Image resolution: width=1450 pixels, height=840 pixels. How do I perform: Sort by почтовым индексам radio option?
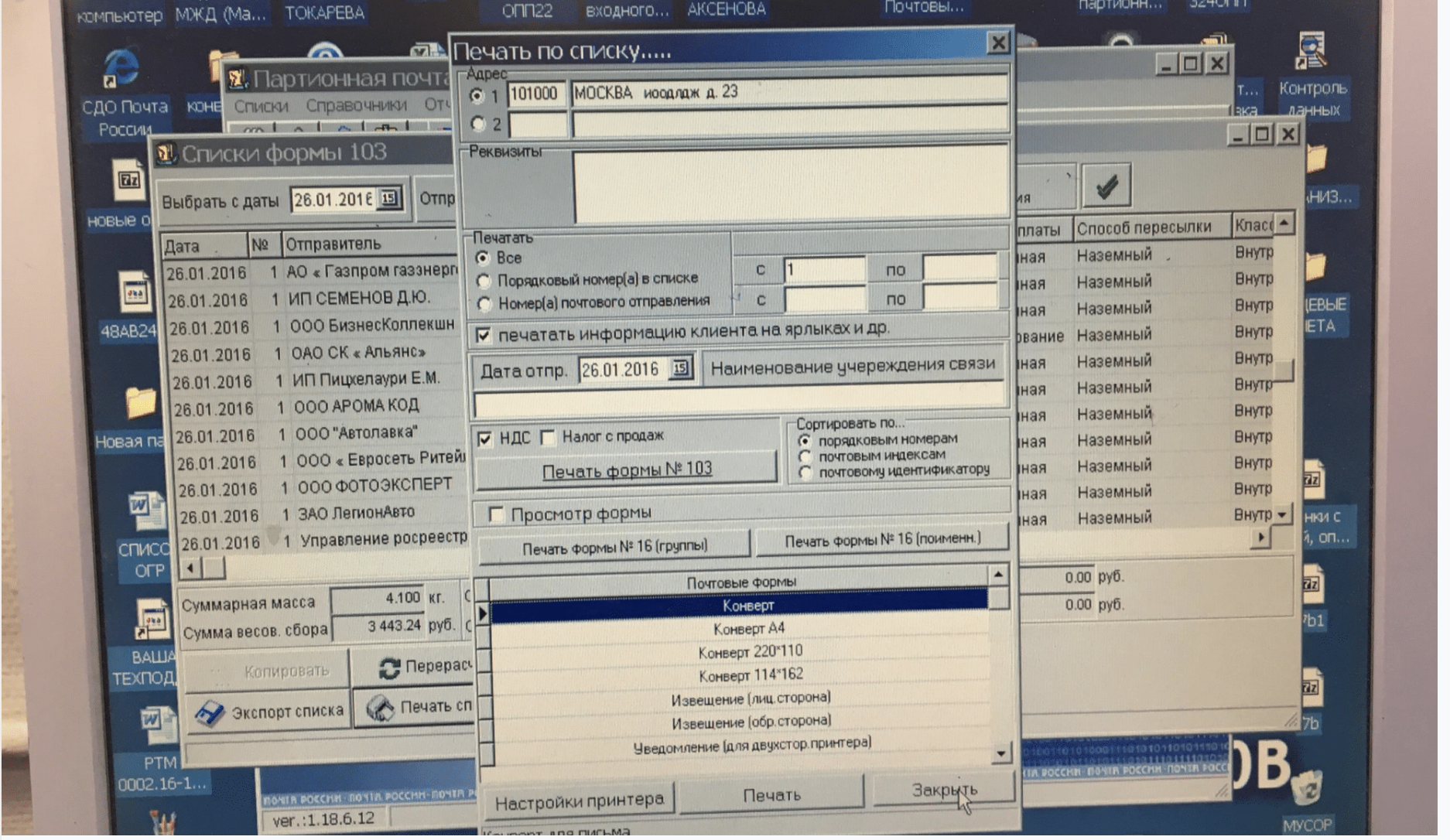click(x=805, y=456)
